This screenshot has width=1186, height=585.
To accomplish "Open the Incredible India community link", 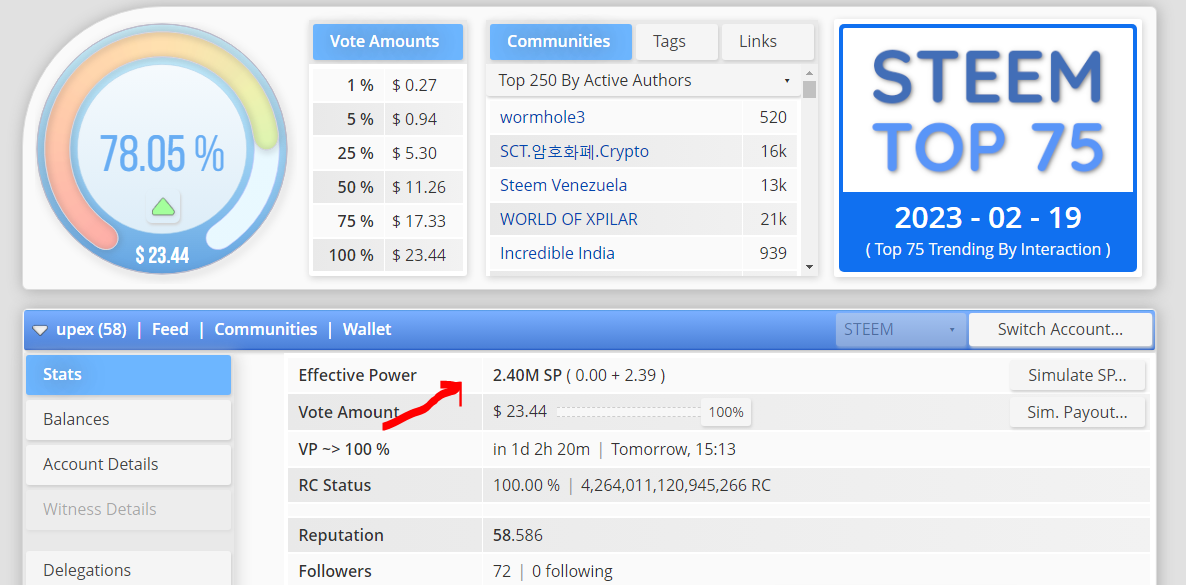I will coord(557,254).
